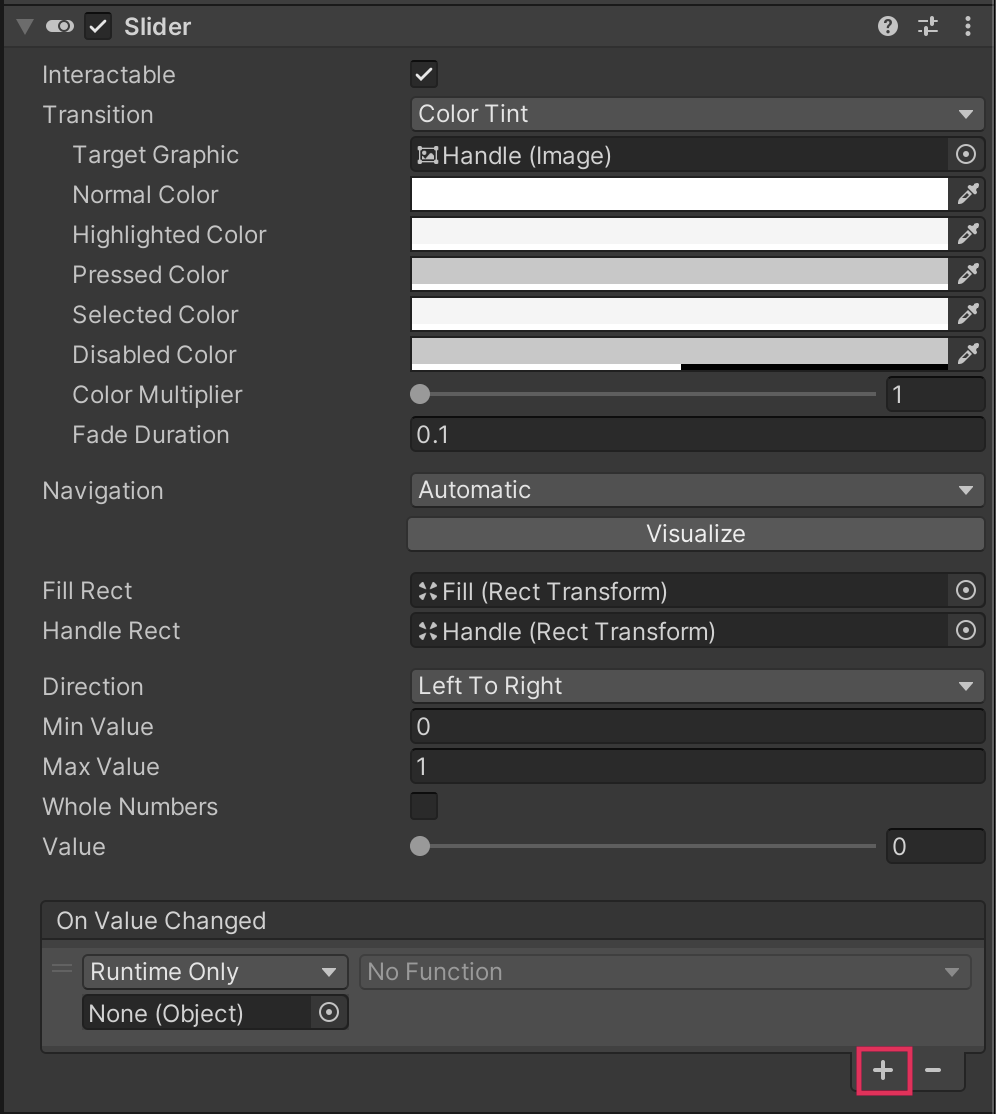Disable the Slider component checkbox
The height and width of the screenshot is (1114, 996).
pos(98,27)
